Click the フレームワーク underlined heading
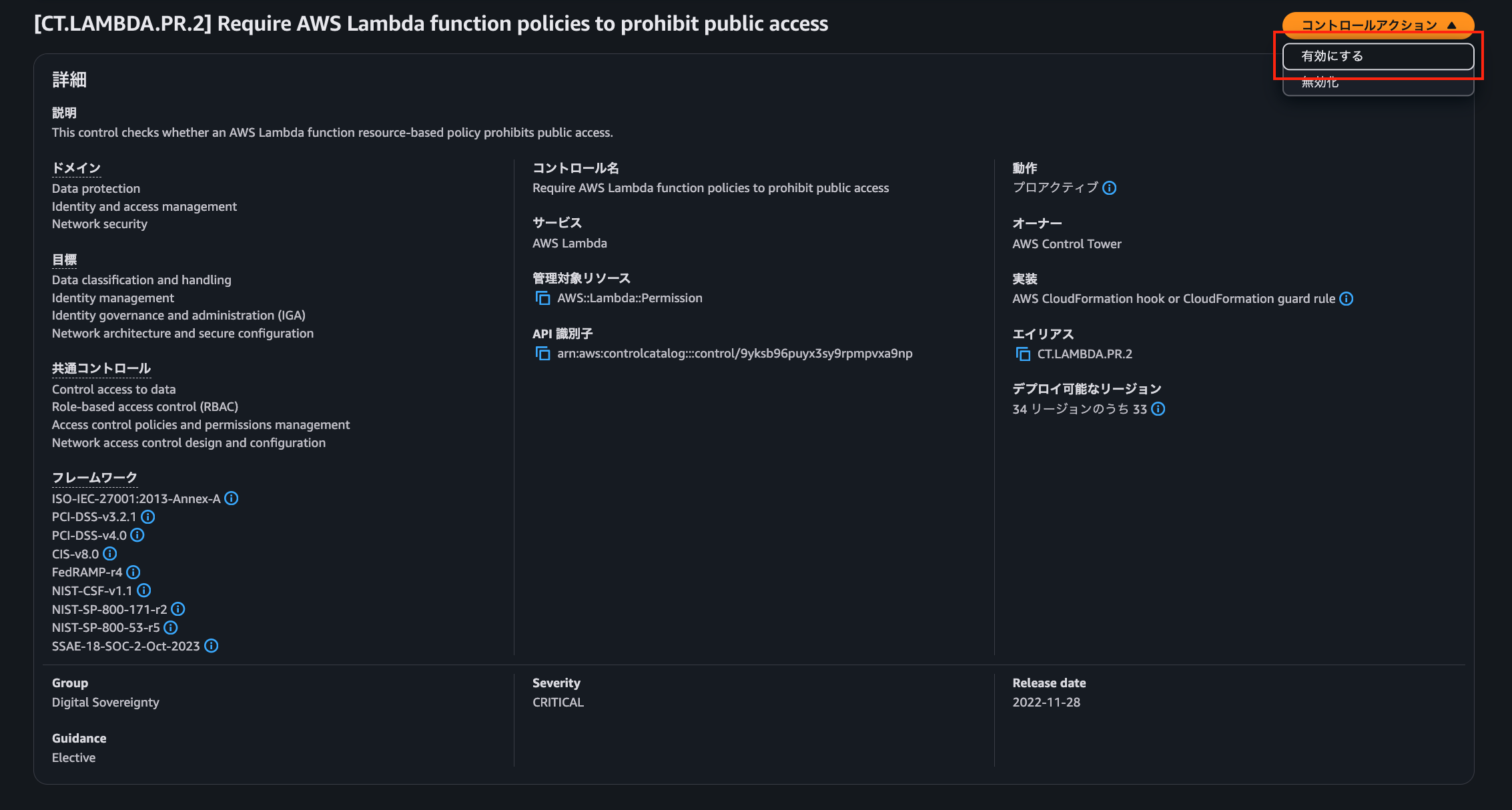The height and width of the screenshot is (810, 1512). tap(94, 478)
